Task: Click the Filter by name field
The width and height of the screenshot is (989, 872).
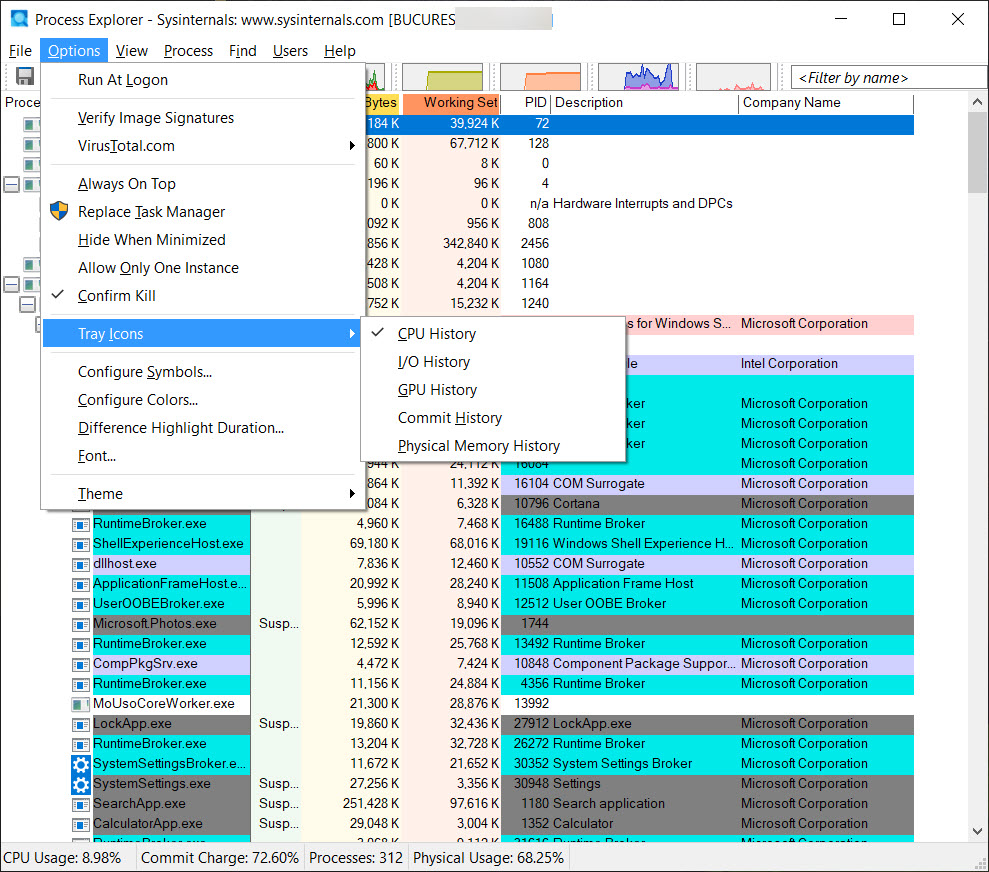Action: pos(888,78)
